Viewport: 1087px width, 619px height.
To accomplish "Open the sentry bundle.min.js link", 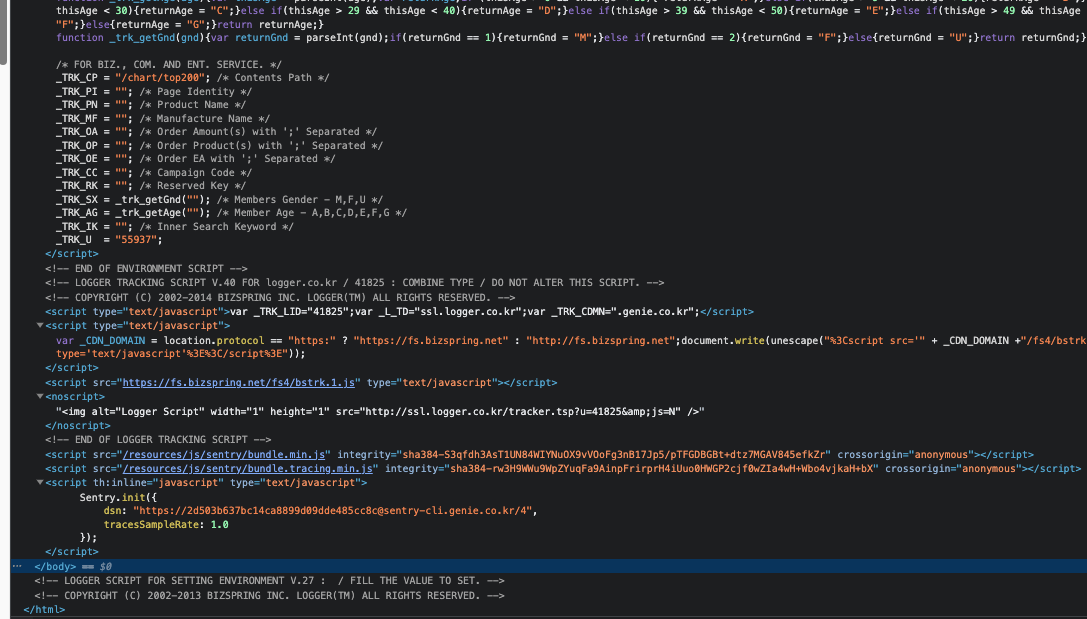I will point(224,455).
